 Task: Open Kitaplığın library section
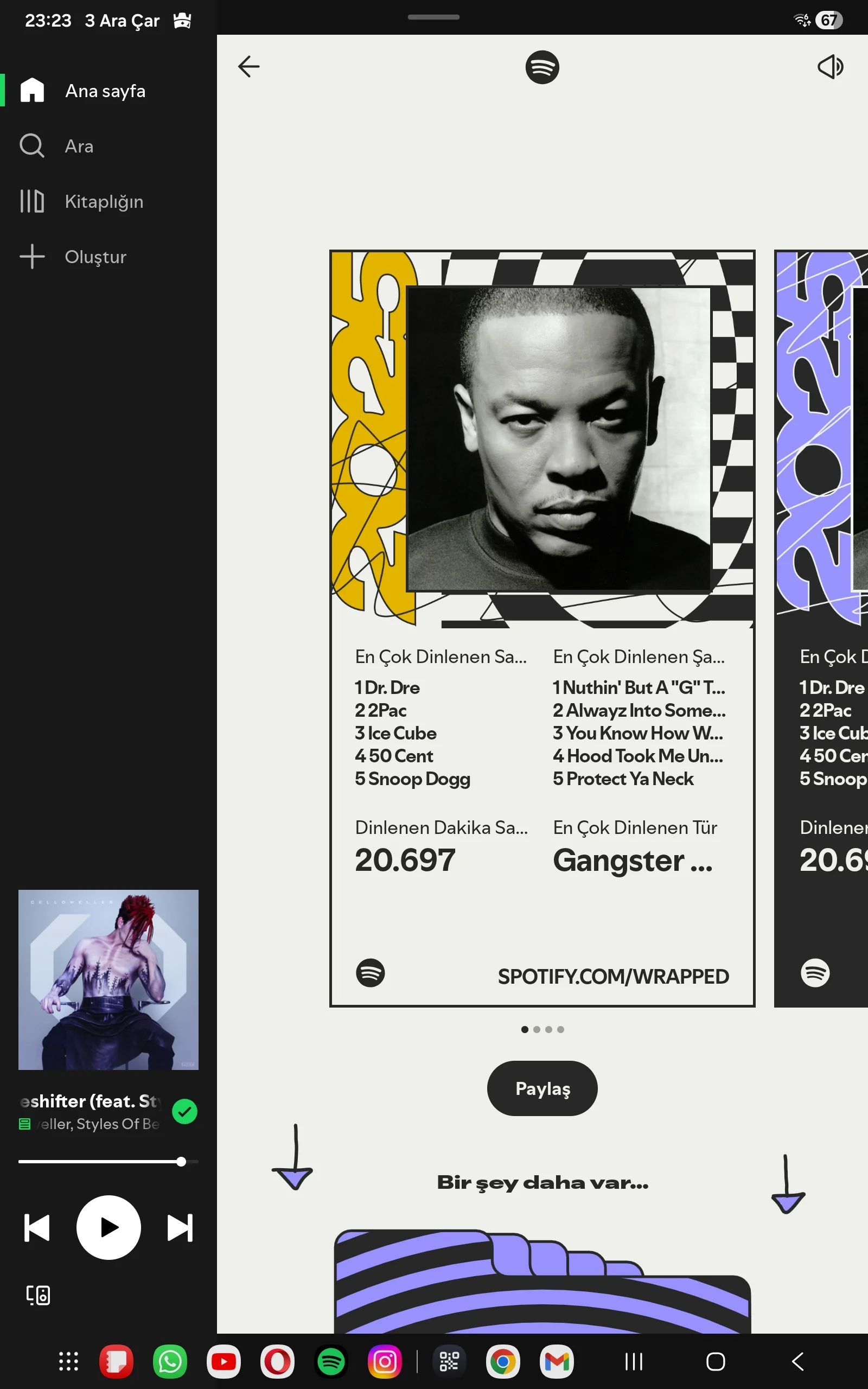[x=104, y=201]
